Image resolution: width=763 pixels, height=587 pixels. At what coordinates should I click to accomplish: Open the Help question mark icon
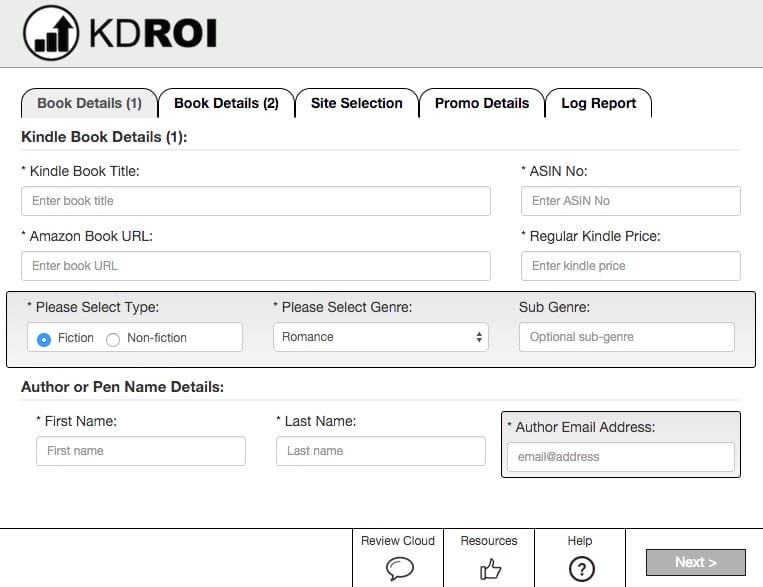coord(581,569)
